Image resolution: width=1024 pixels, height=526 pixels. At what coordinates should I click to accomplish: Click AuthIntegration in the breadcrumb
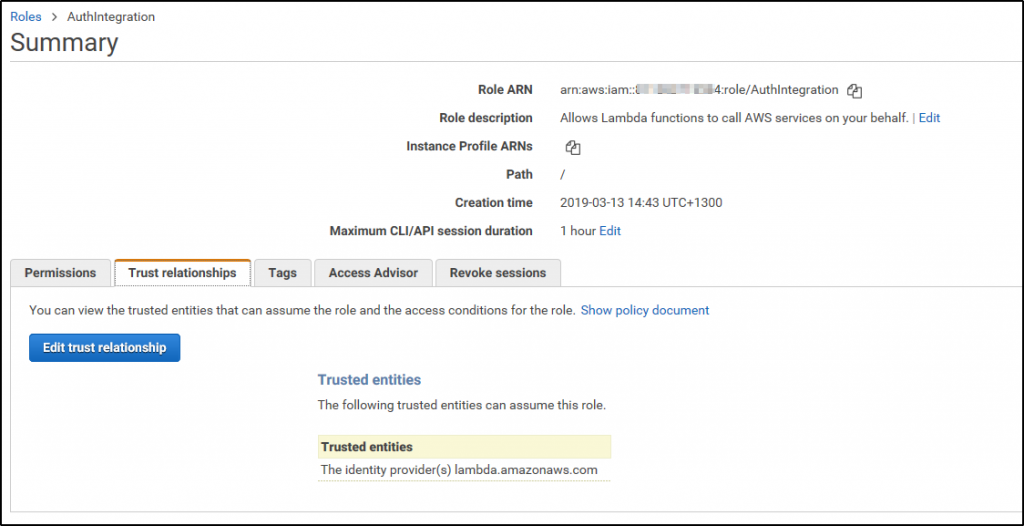tap(110, 17)
